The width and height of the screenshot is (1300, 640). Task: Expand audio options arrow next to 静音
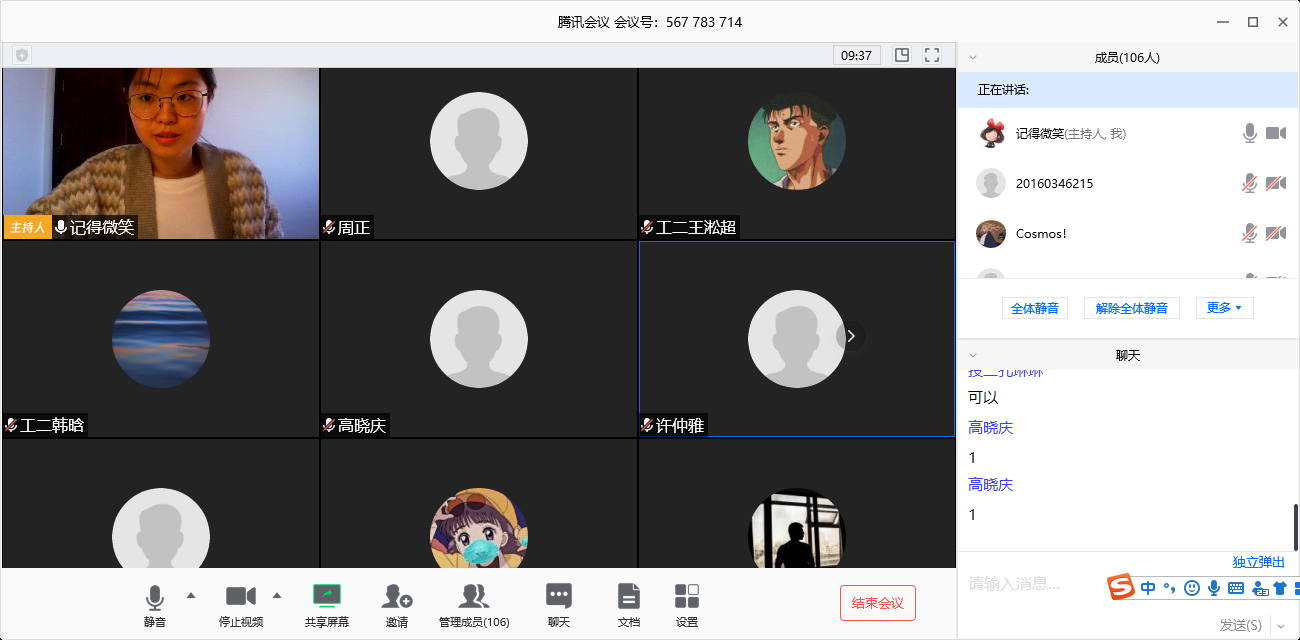click(x=191, y=596)
